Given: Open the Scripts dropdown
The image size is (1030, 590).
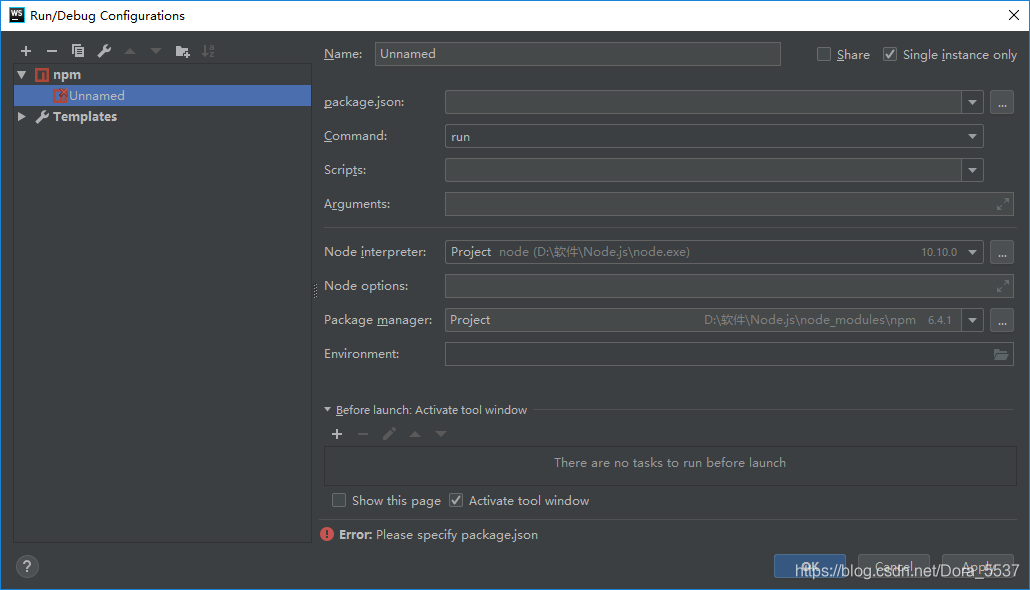Looking at the screenshot, I should point(972,170).
